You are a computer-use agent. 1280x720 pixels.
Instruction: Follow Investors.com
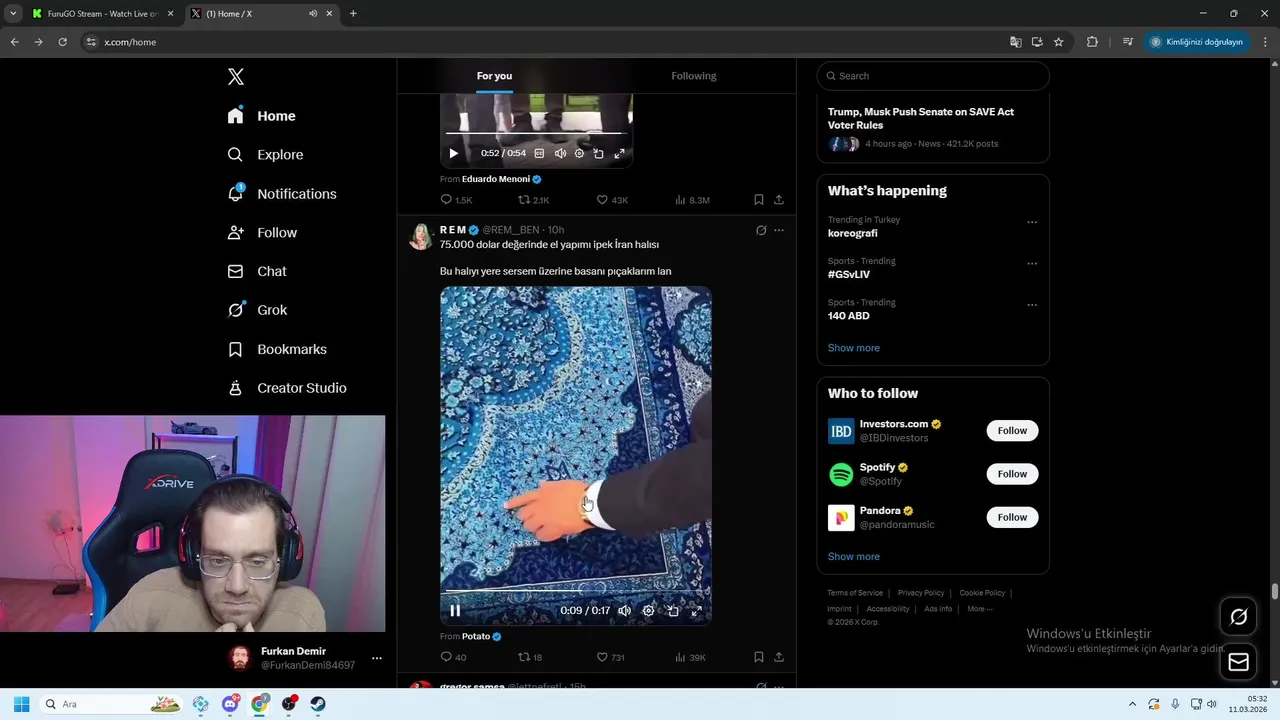tap(1012, 431)
